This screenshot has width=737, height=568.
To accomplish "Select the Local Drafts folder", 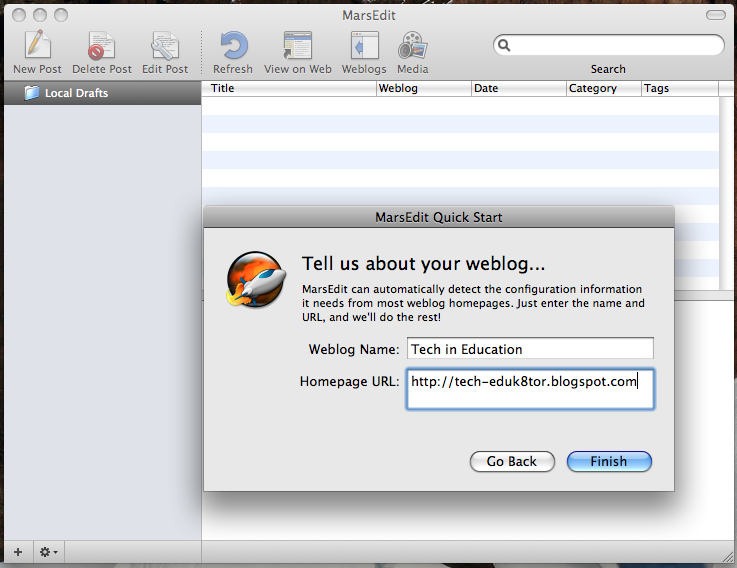I will pyautogui.click(x=102, y=93).
